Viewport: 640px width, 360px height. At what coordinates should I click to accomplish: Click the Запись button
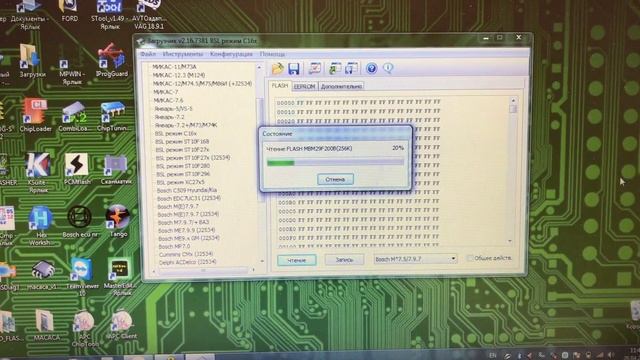point(344,260)
